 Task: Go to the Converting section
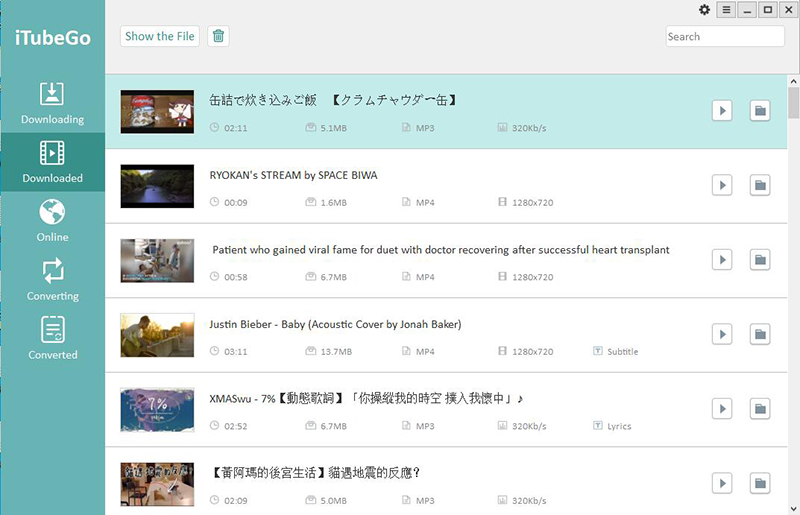53,280
